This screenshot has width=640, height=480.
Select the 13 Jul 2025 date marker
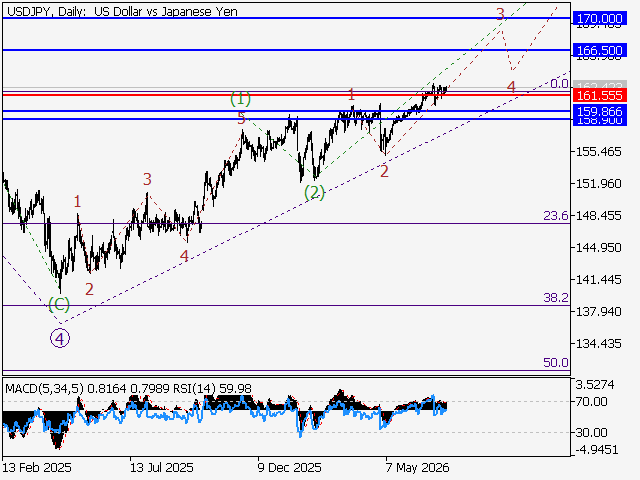162,467
